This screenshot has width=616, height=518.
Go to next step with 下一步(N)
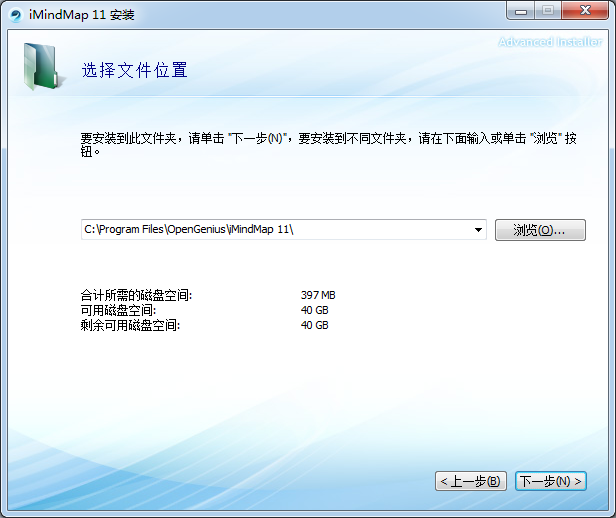tap(550, 481)
